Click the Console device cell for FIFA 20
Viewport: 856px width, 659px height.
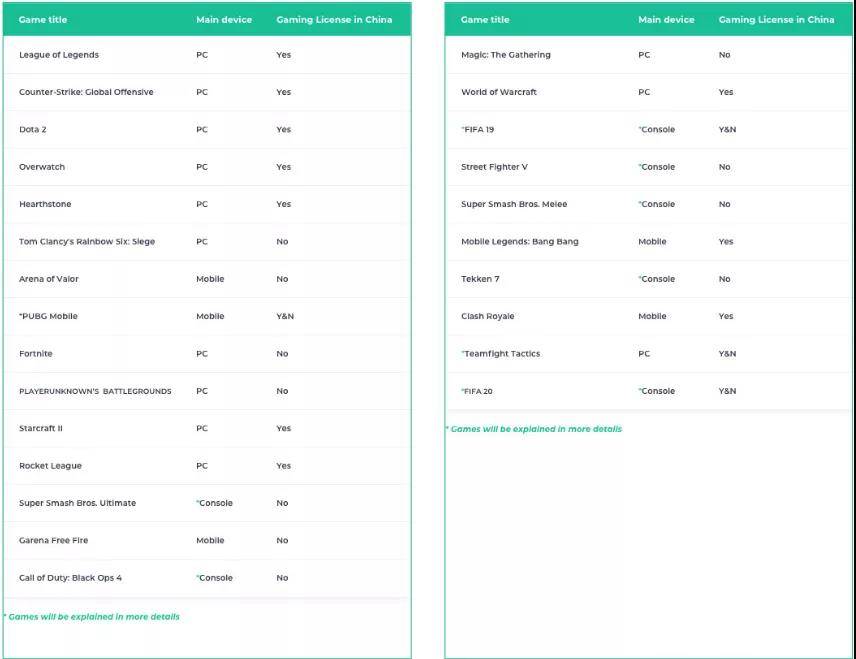[x=657, y=391]
